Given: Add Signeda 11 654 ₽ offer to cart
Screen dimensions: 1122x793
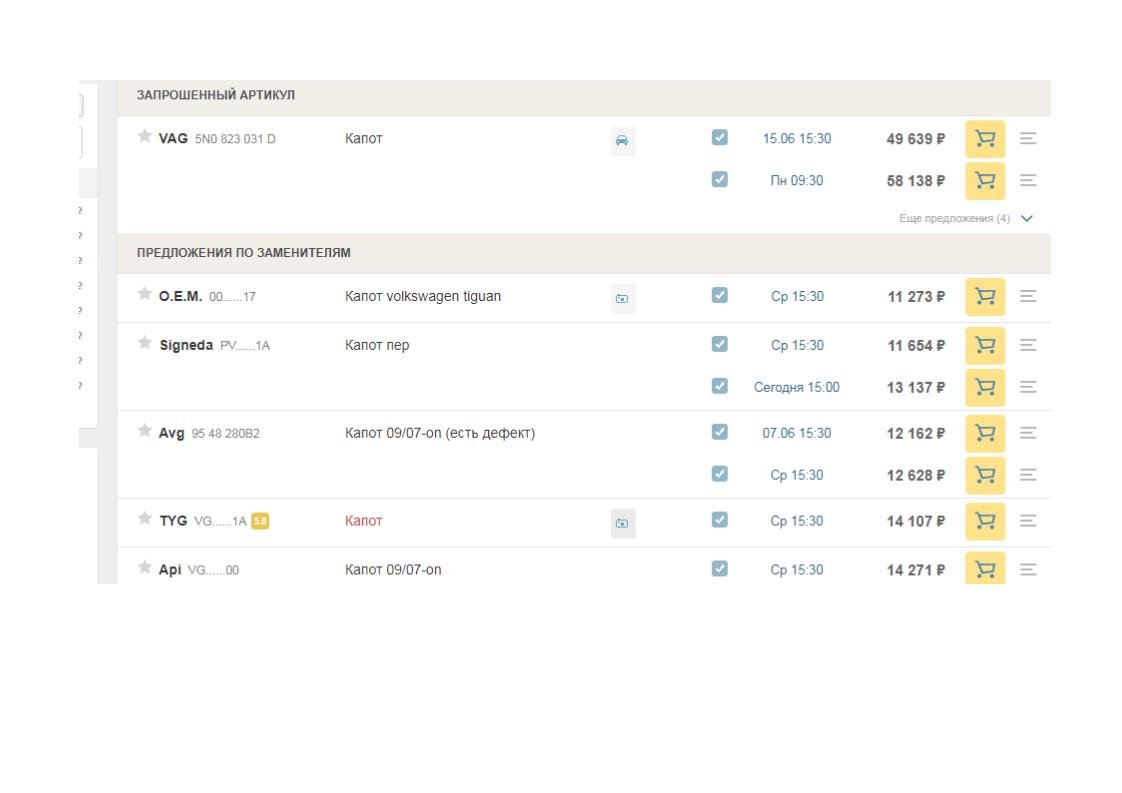Looking at the screenshot, I should (x=985, y=345).
